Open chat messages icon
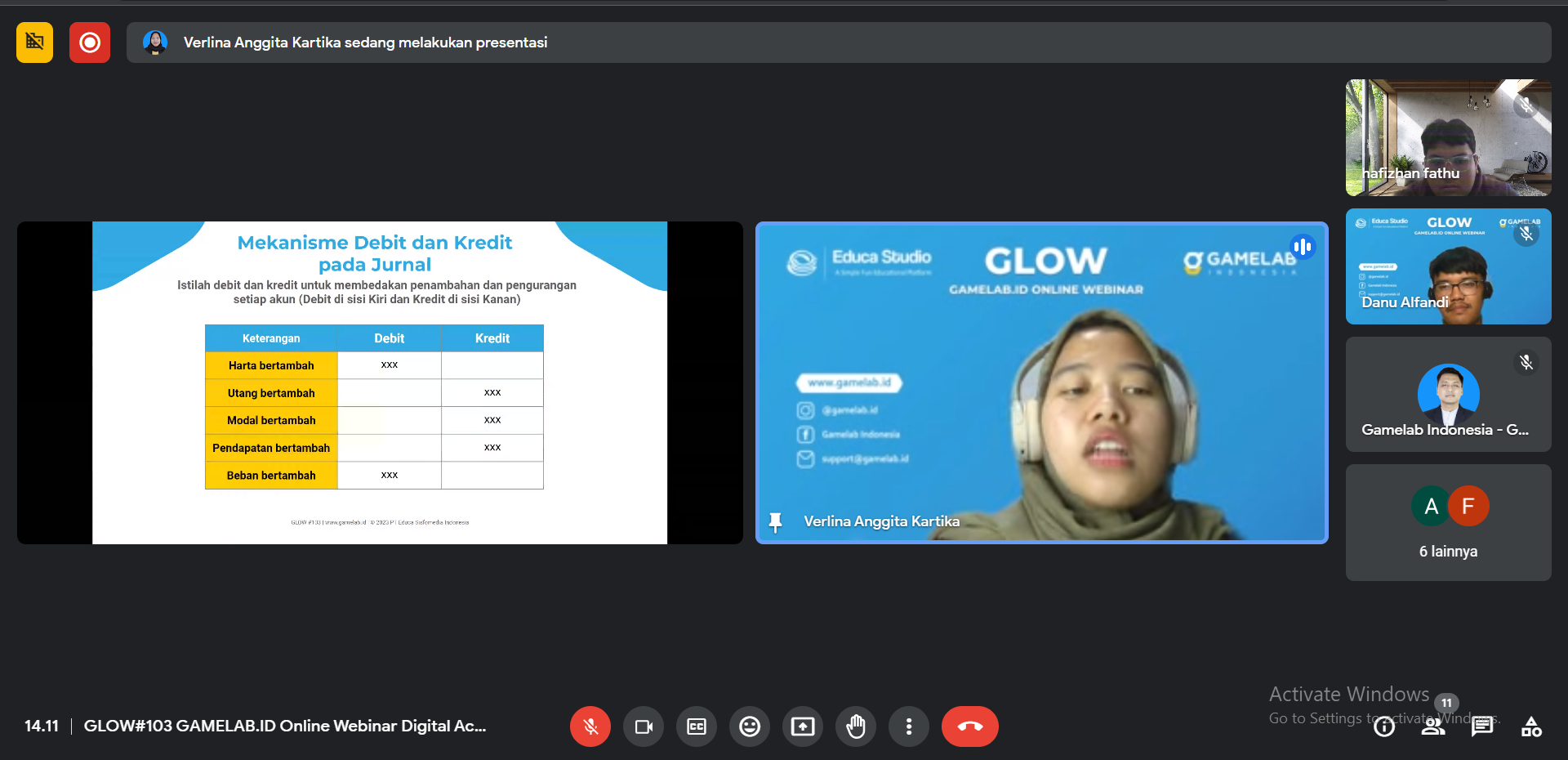 pyautogui.click(x=1482, y=726)
